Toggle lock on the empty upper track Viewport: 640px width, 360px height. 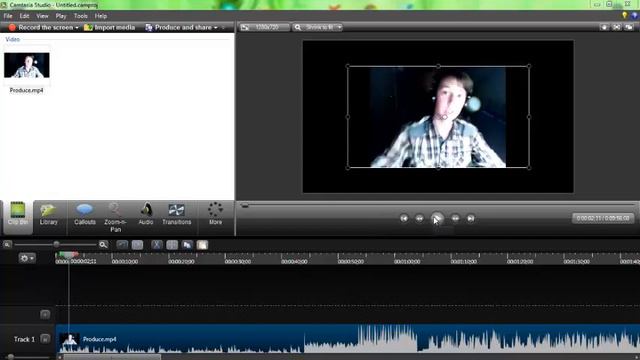coord(45,314)
